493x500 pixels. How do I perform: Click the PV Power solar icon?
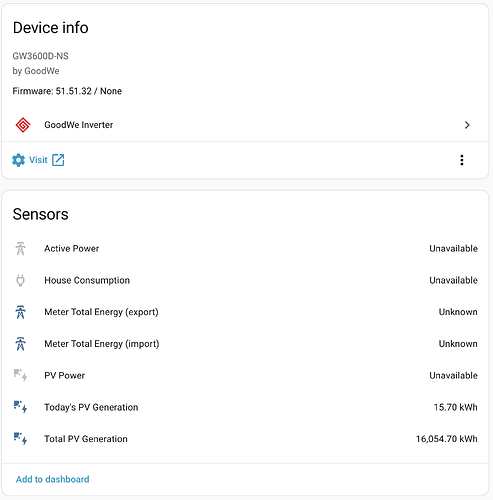(20, 375)
